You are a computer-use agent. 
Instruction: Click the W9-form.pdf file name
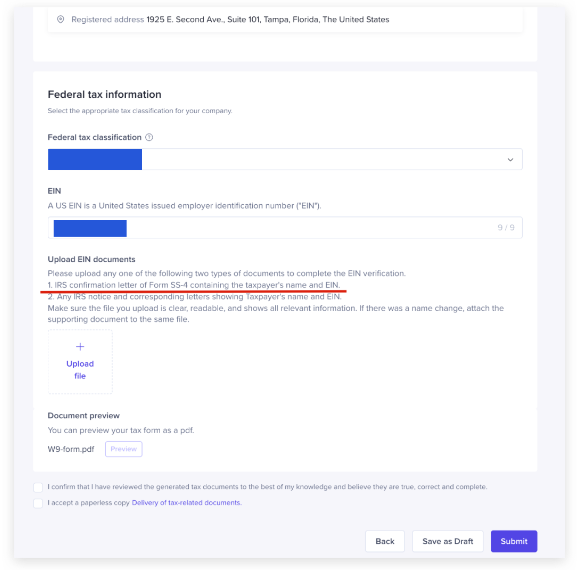point(71,449)
